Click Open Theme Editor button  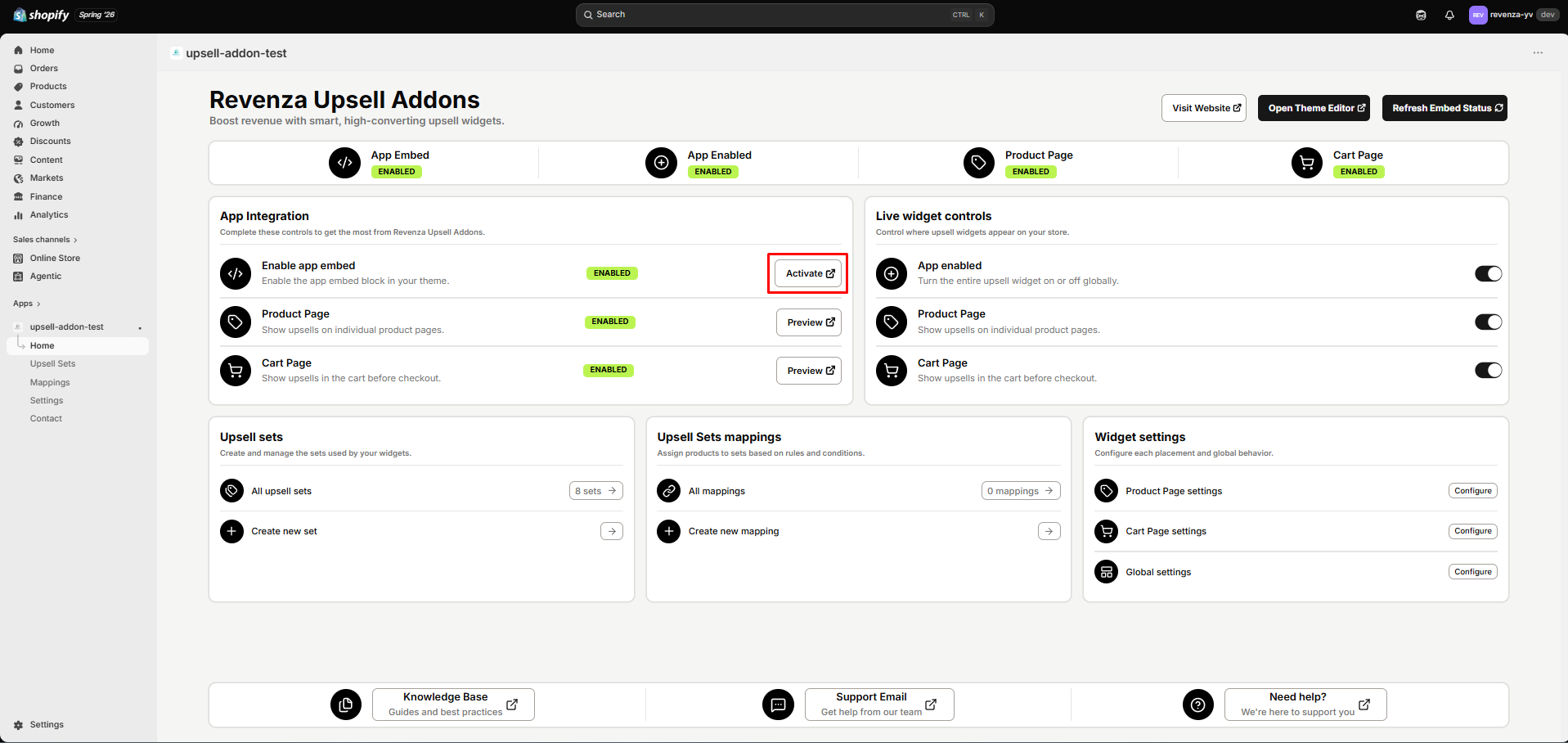pos(1314,108)
